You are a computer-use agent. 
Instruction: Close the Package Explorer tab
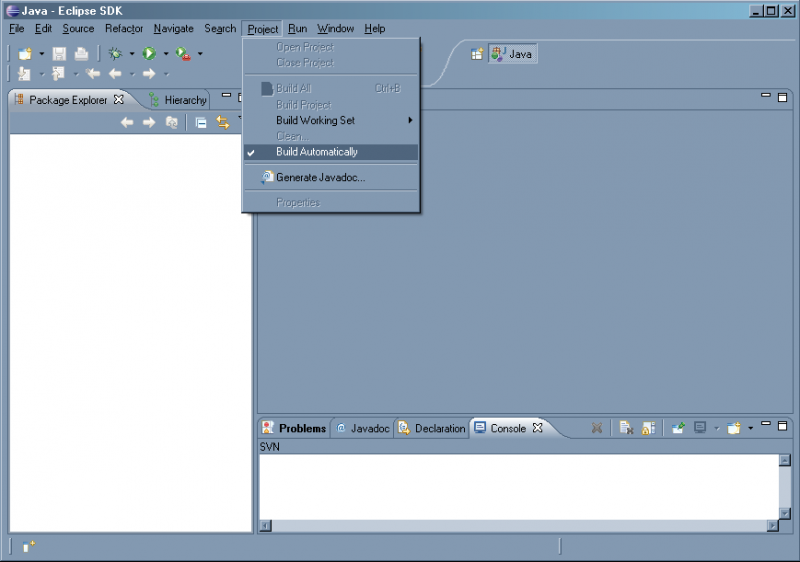(118, 99)
